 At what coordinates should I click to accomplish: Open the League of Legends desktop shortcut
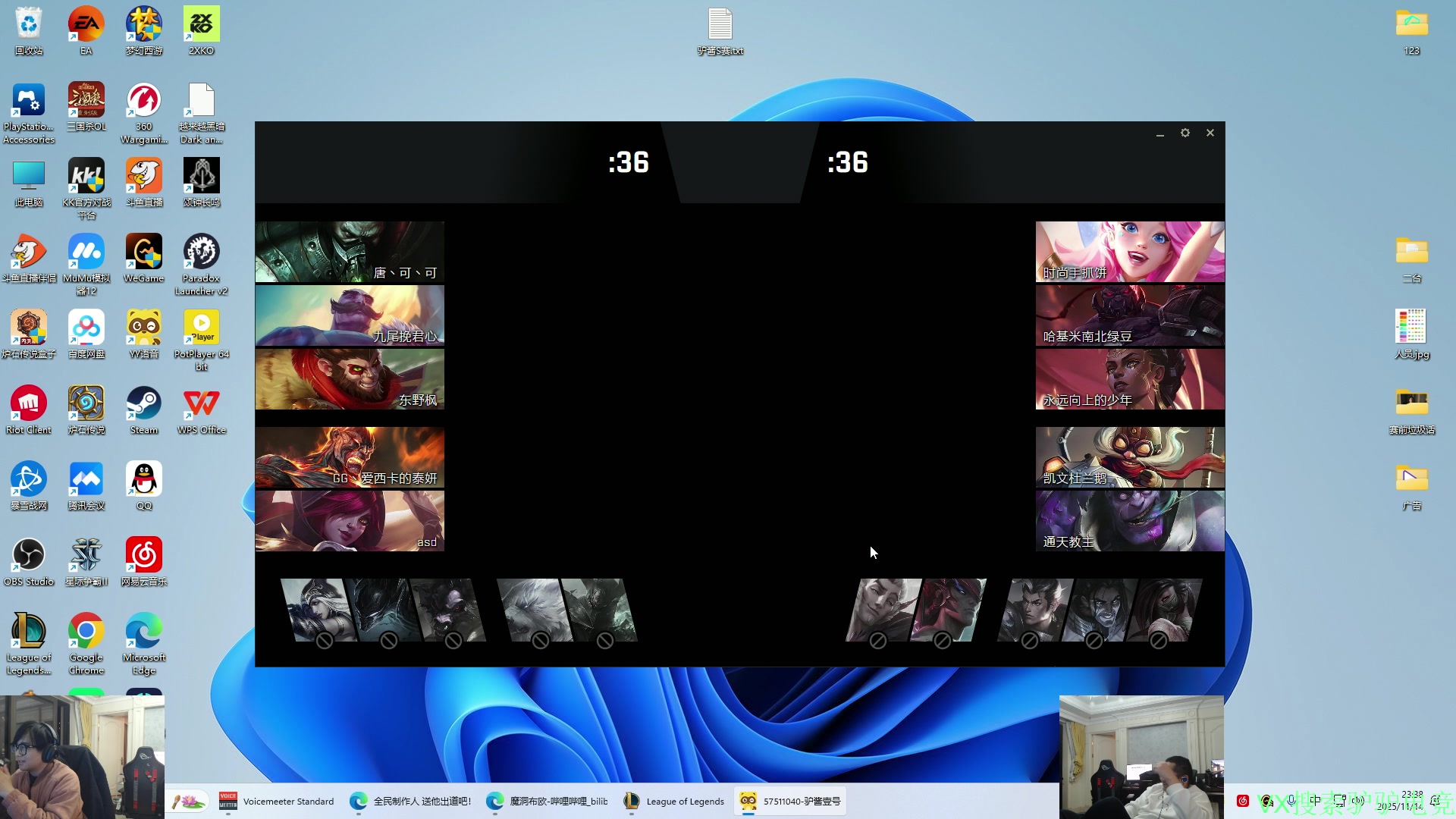[x=29, y=632]
